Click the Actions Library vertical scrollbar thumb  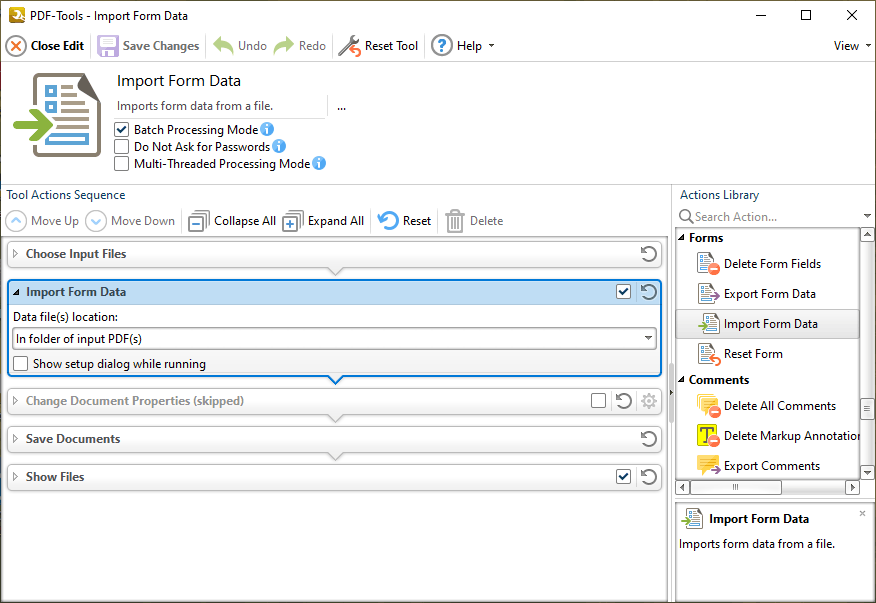[x=867, y=409]
